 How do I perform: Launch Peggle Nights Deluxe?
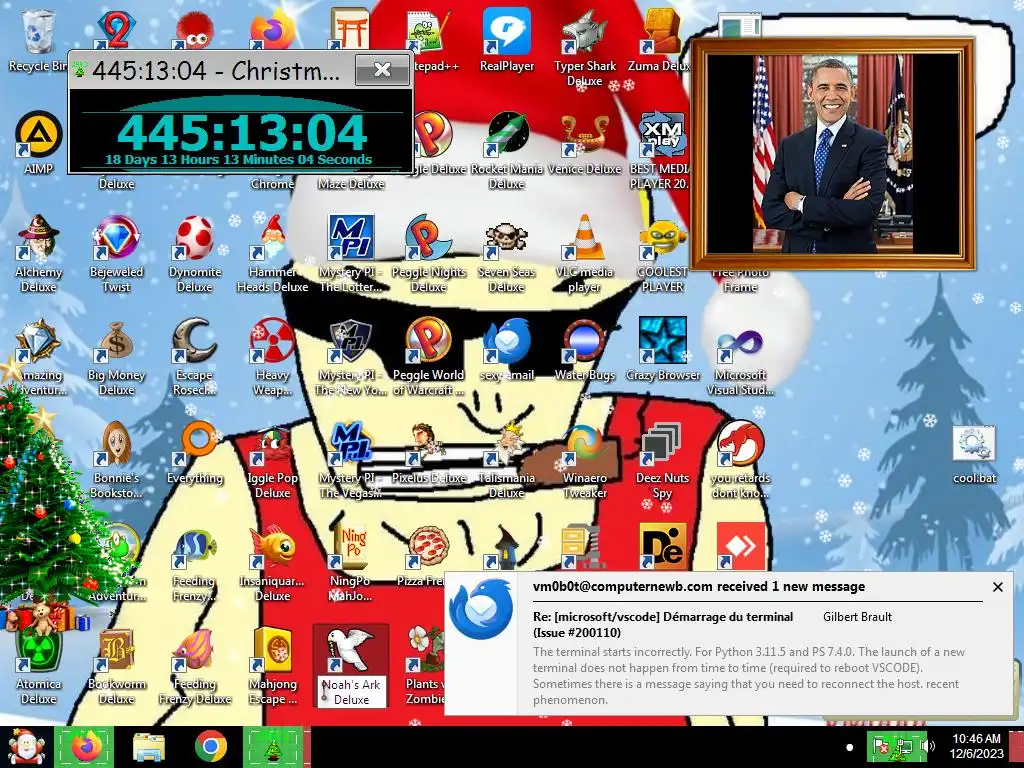coord(428,253)
